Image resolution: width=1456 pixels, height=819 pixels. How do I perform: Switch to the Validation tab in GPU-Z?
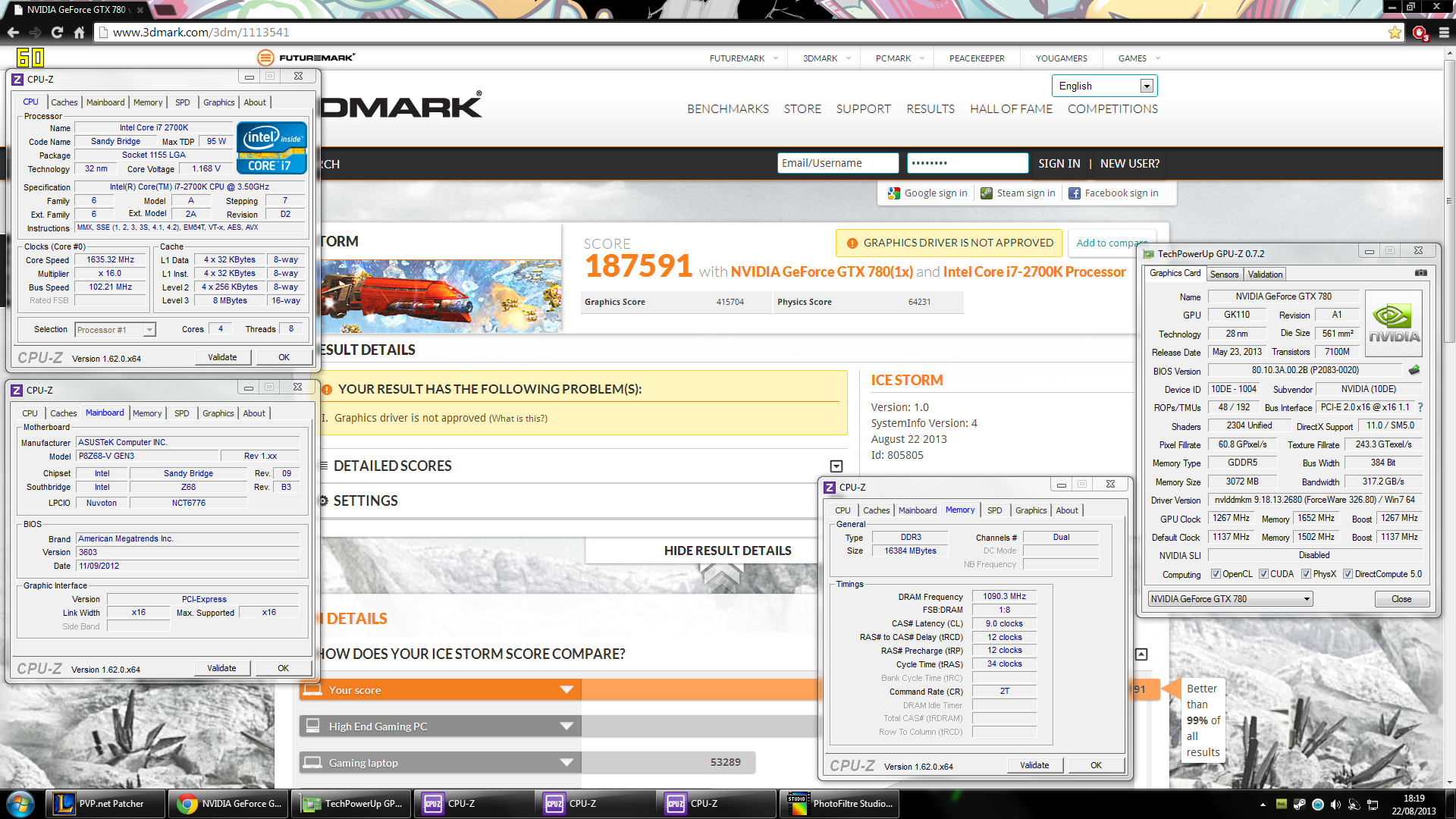click(1265, 275)
